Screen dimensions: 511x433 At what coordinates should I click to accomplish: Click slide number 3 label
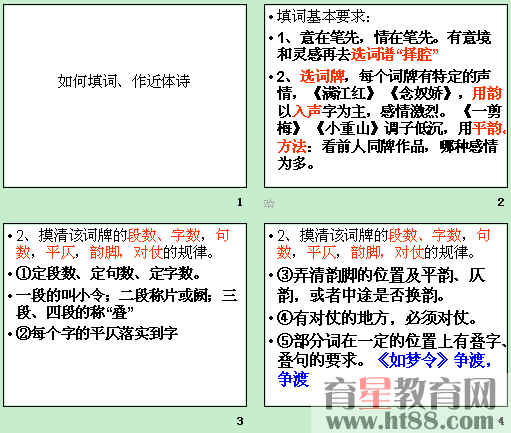(x=240, y=421)
